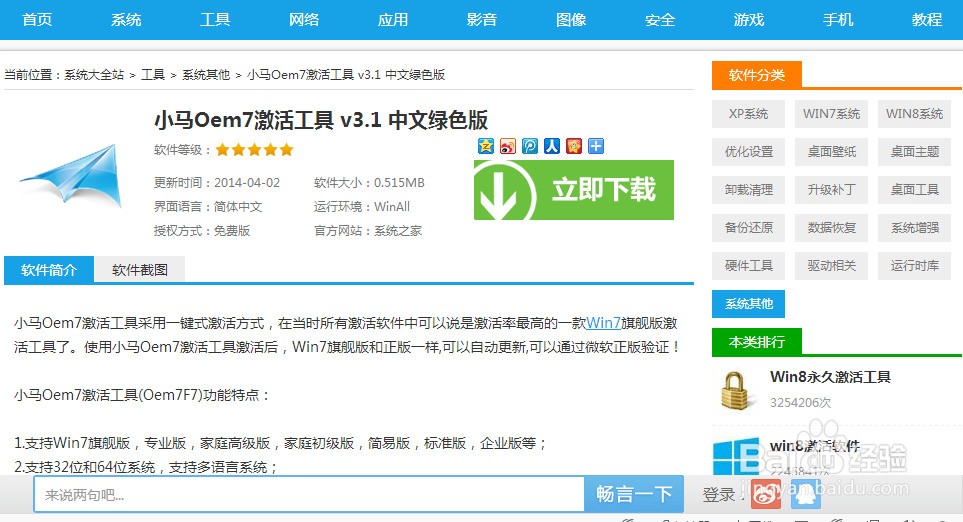Image resolution: width=963 pixels, height=522 pixels.
Task: Click the QQ Zone star share icon
Action: coord(486,146)
